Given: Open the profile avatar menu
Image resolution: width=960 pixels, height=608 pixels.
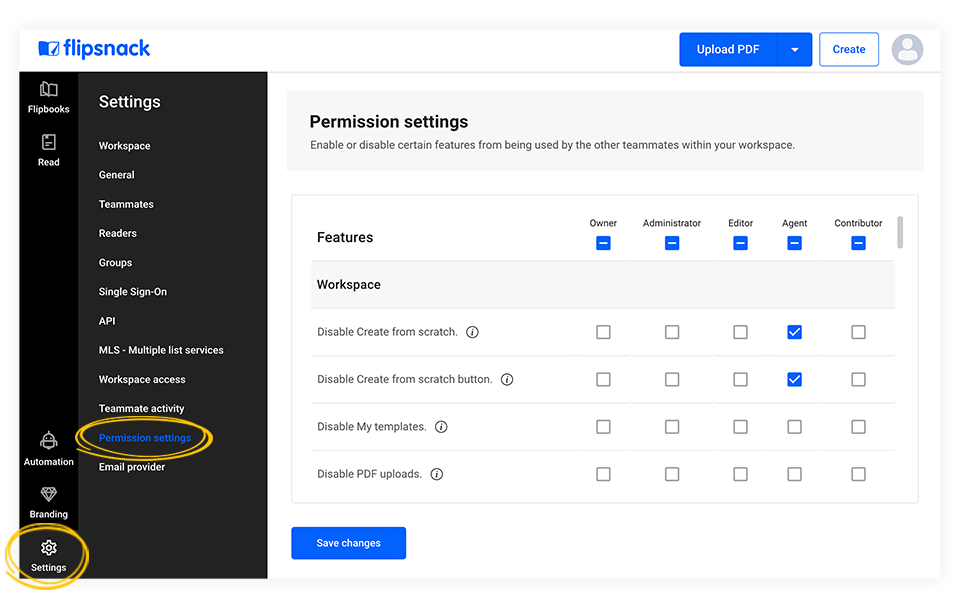Looking at the screenshot, I should coord(907,48).
